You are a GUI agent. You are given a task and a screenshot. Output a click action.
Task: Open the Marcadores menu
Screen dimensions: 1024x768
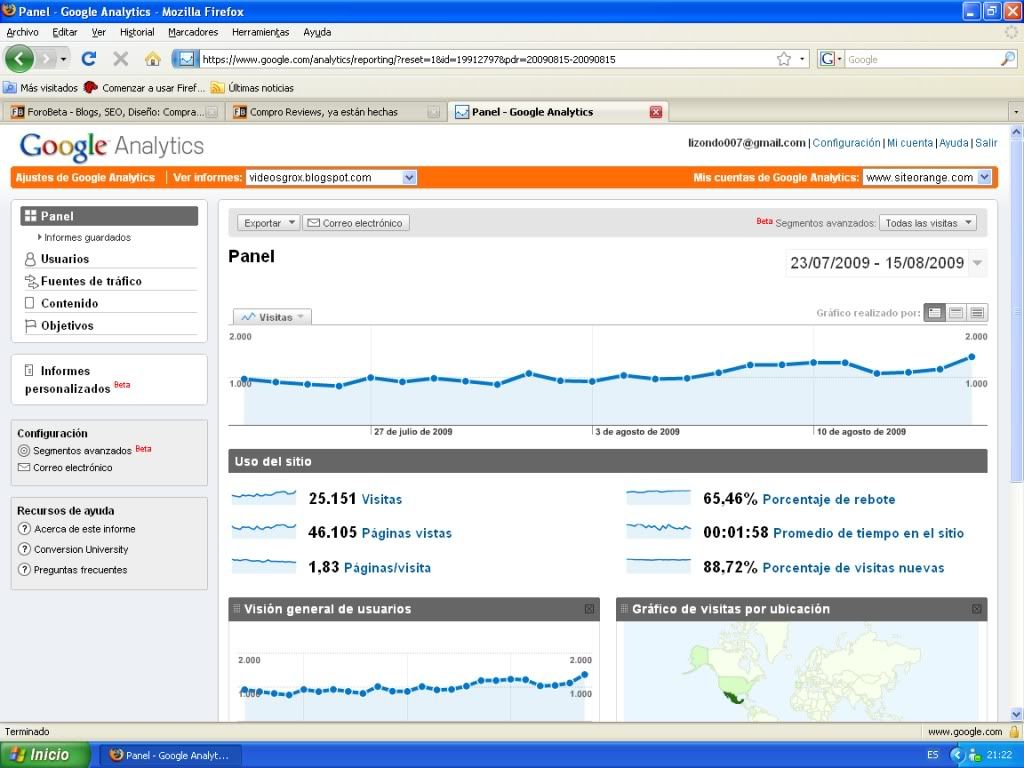[x=193, y=32]
